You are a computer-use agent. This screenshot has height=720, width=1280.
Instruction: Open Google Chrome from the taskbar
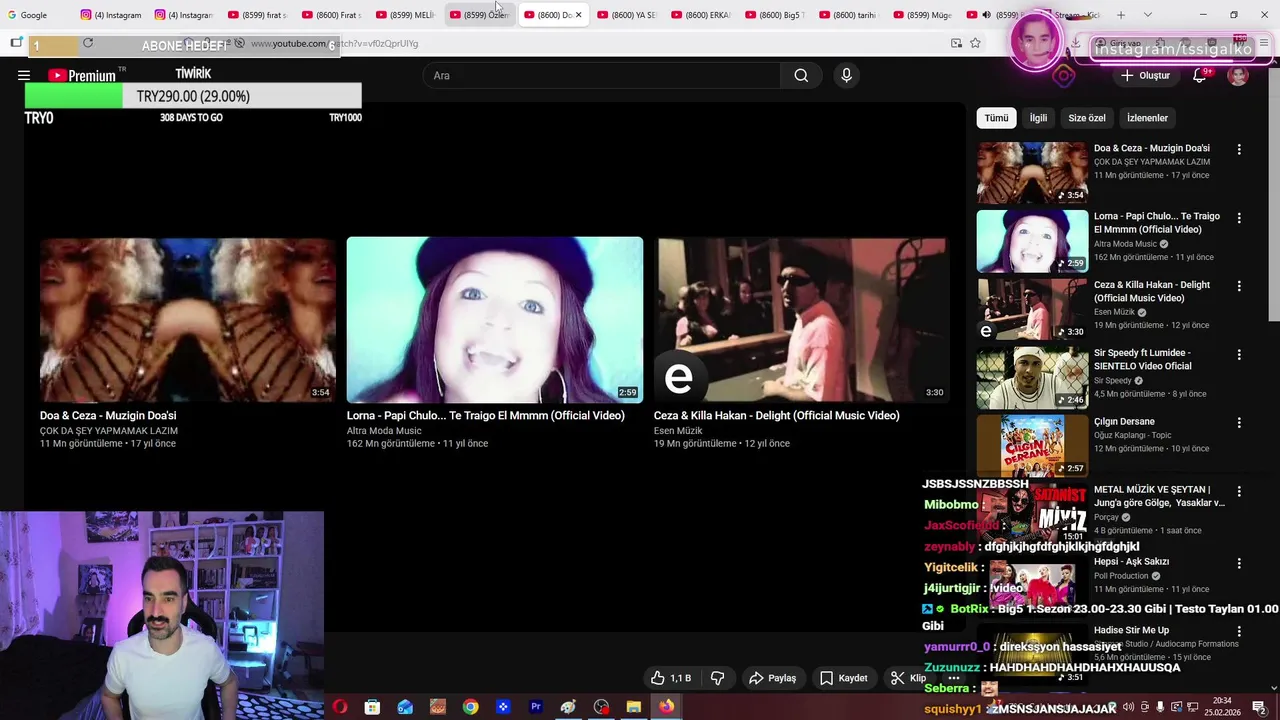470,707
